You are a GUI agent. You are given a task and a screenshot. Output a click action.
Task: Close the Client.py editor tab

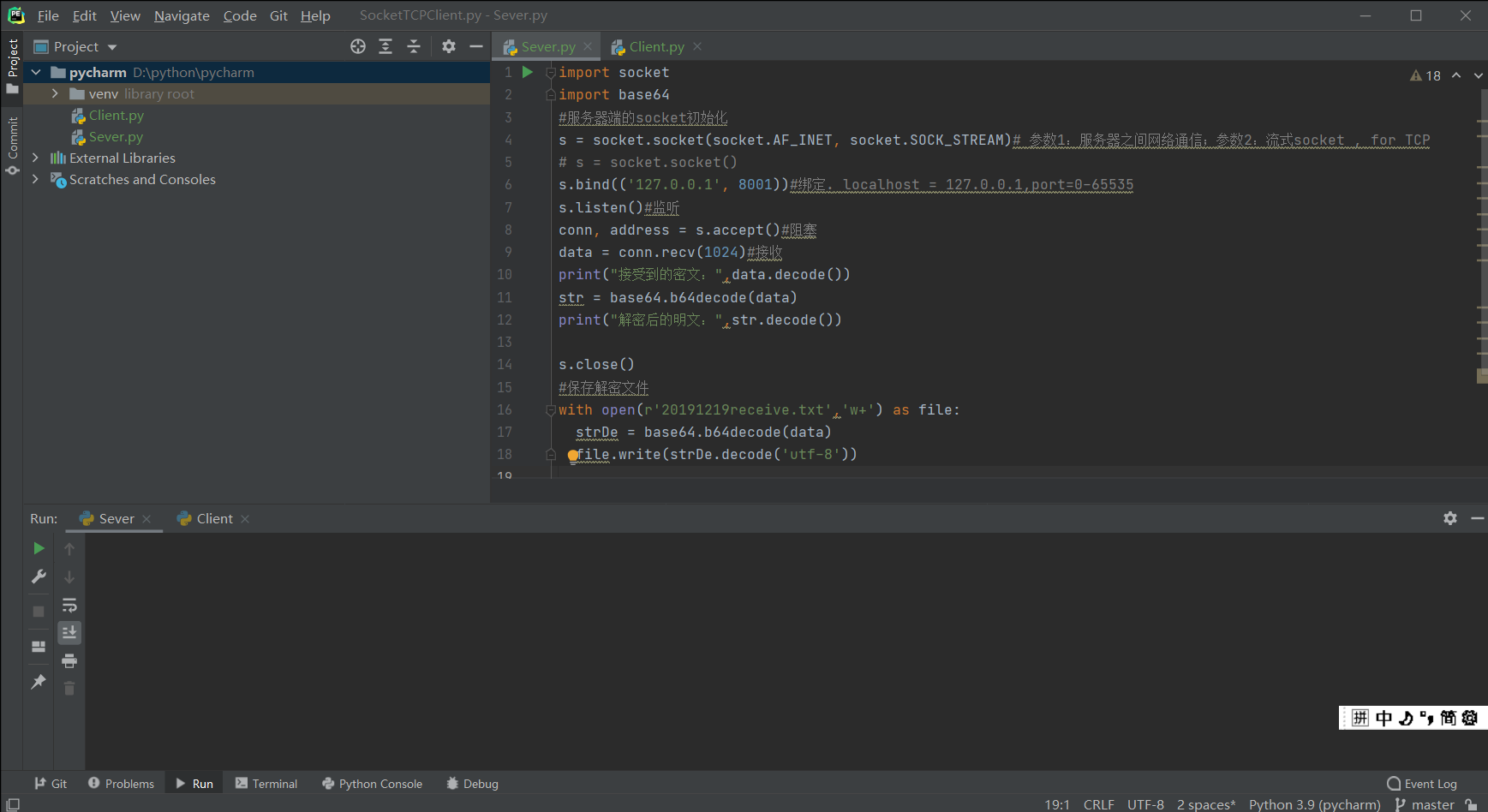point(697,46)
